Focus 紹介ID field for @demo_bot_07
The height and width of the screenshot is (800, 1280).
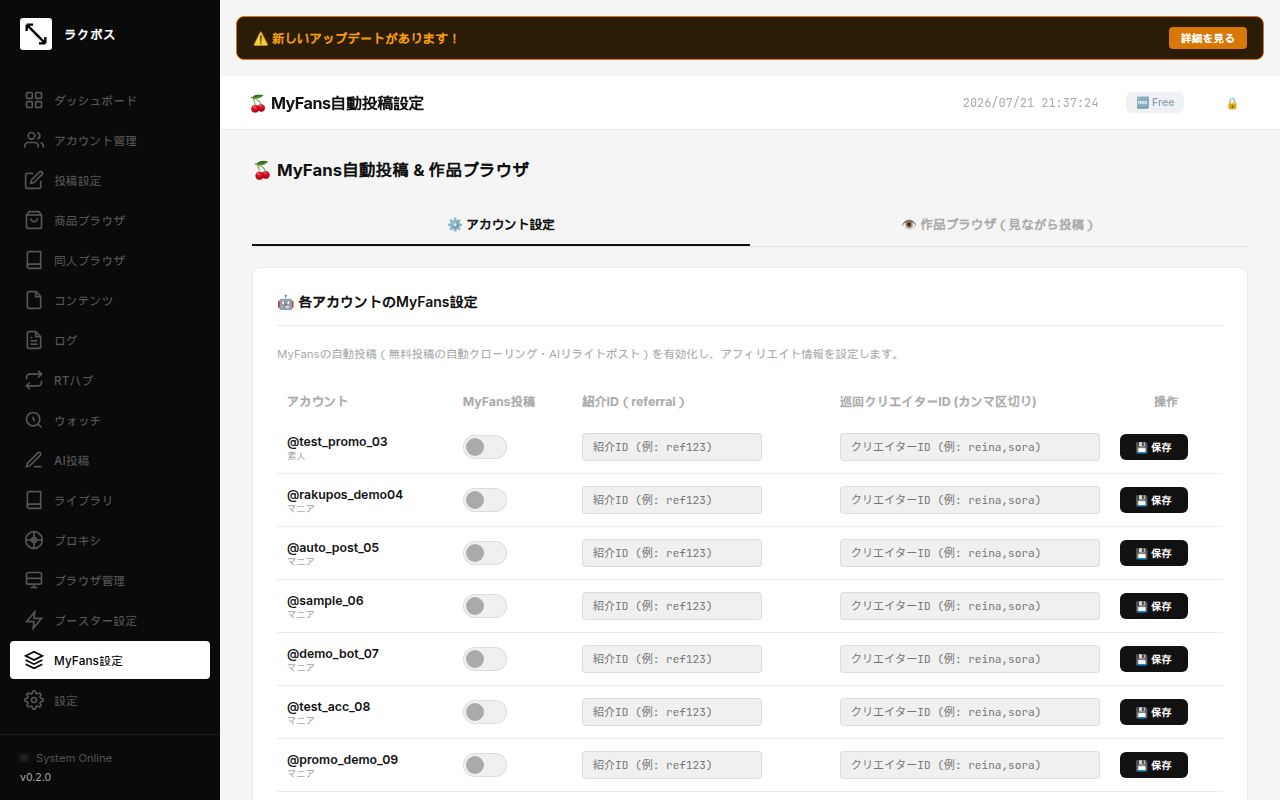[x=672, y=659]
